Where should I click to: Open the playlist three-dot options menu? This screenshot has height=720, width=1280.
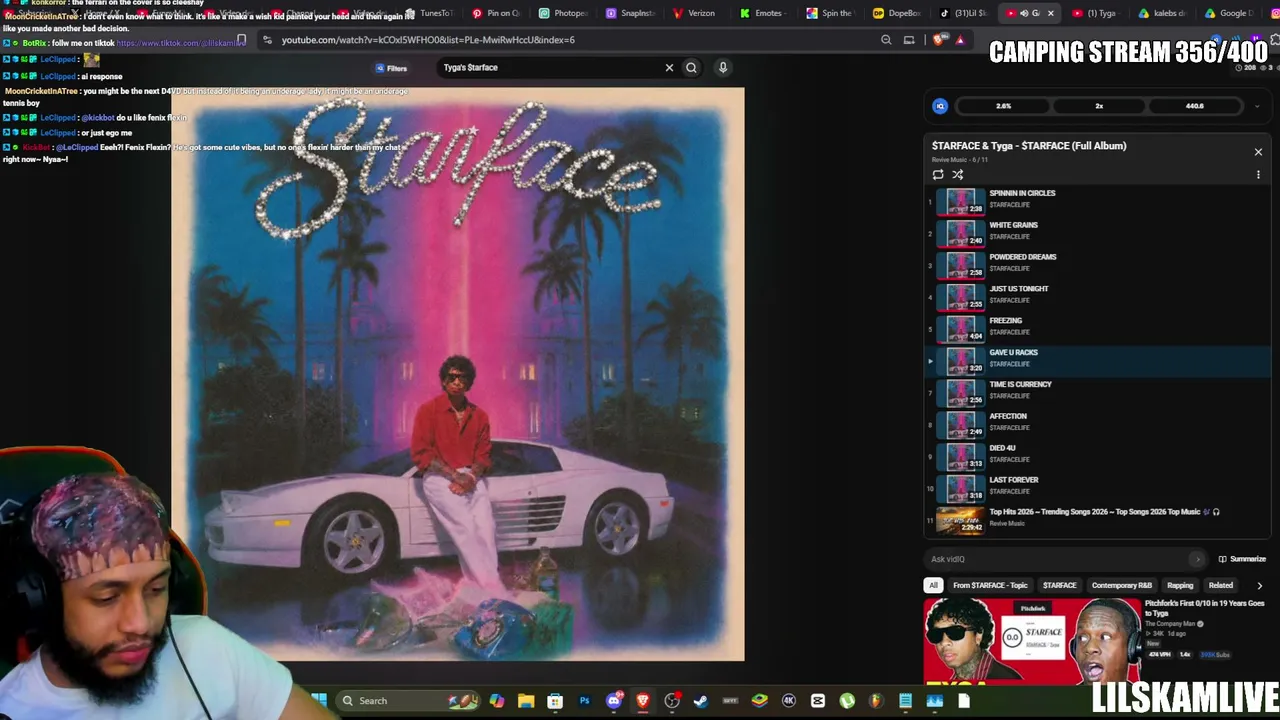click(1258, 175)
